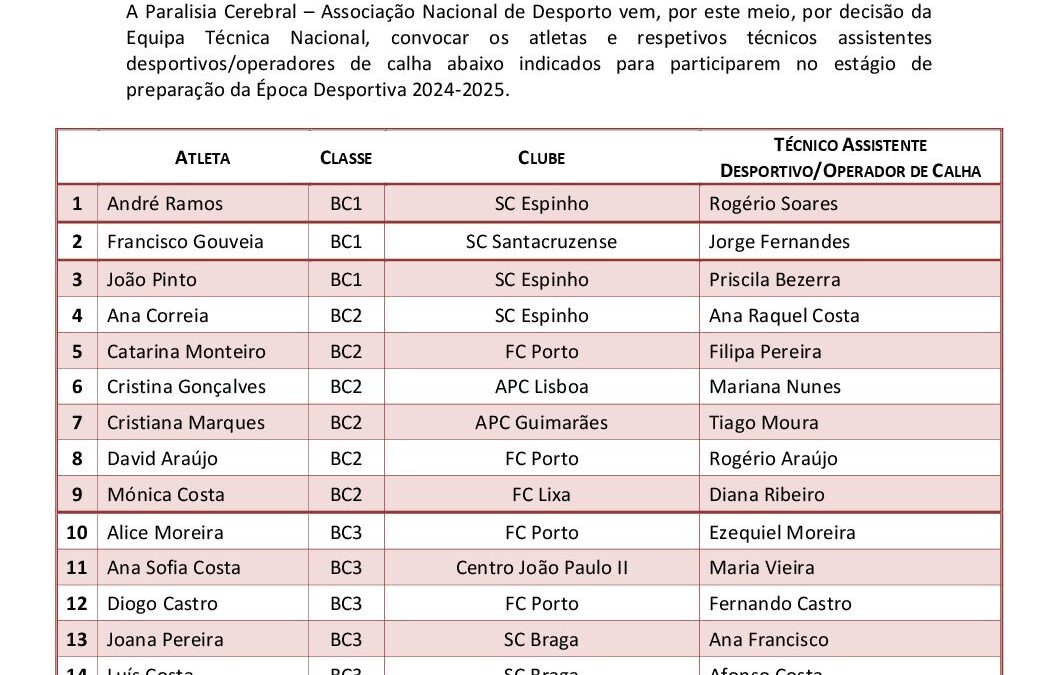This screenshot has height=675, width=1058.
Task: Click the SC Santacruzense club cell
Action: (x=541, y=242)
